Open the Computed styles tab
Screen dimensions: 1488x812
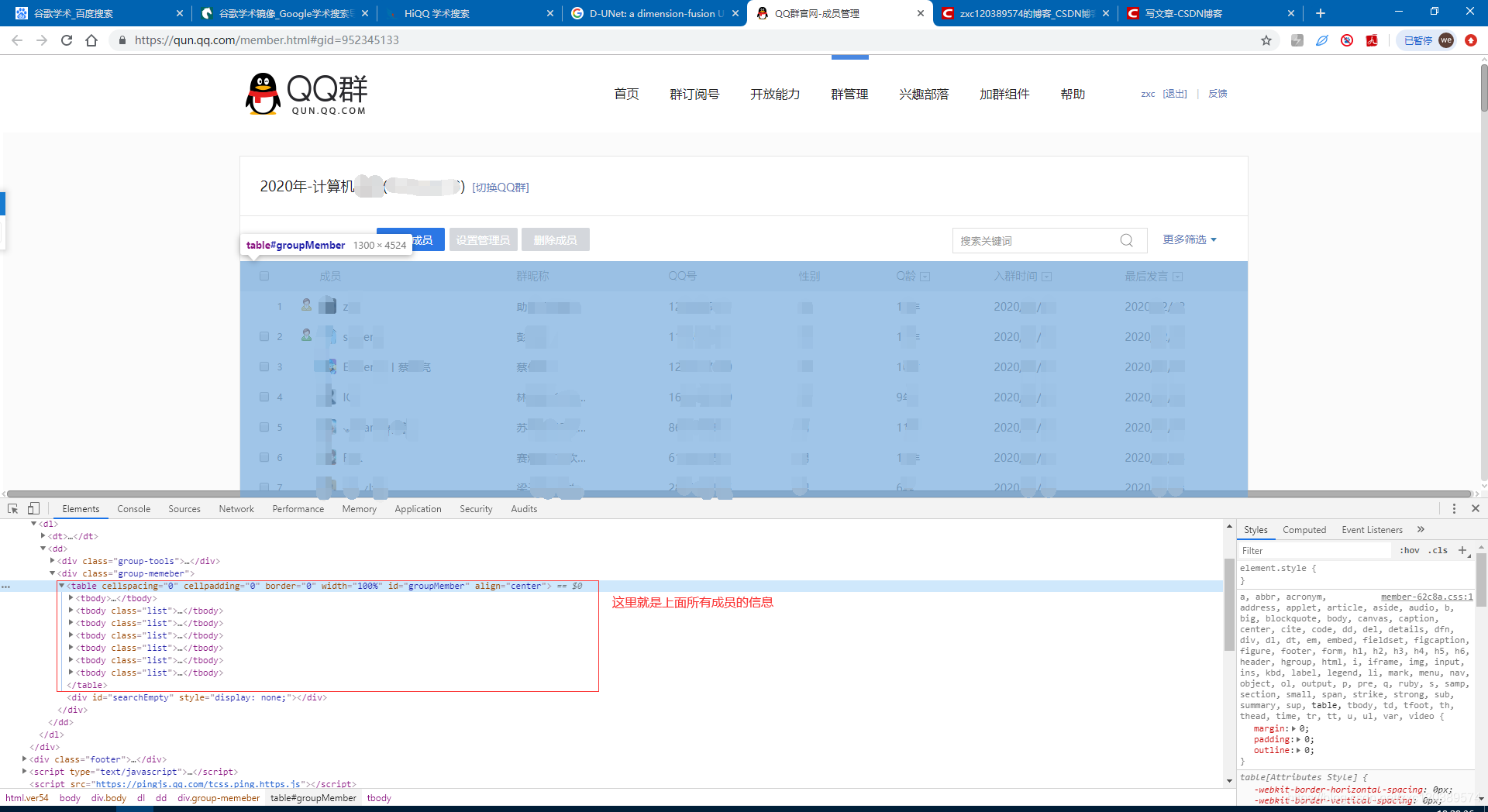pyautogui.click(x=1304, y=530)
